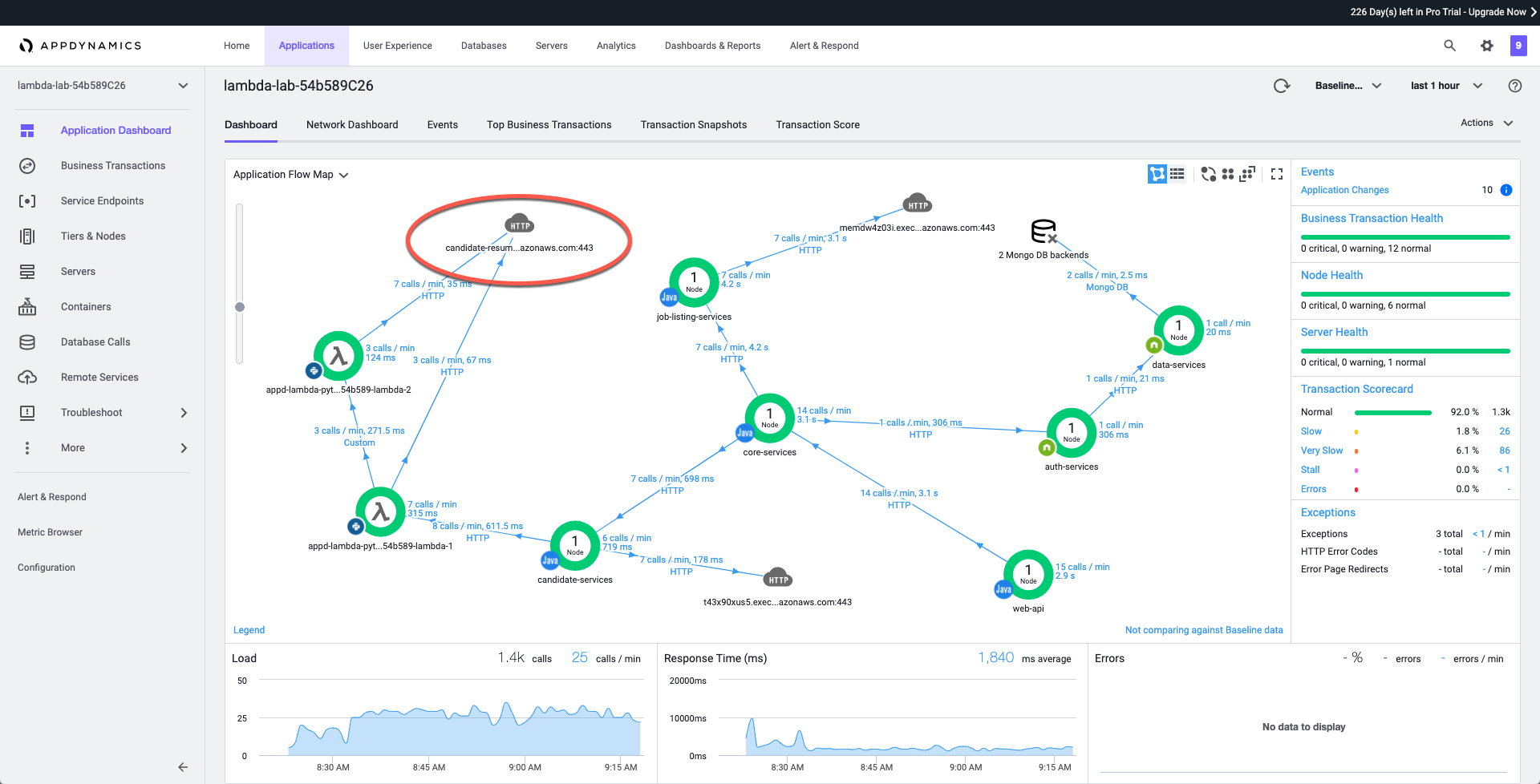Open Analytics top menu
This screenshot has width=1540, height=784.
point(616,46)
